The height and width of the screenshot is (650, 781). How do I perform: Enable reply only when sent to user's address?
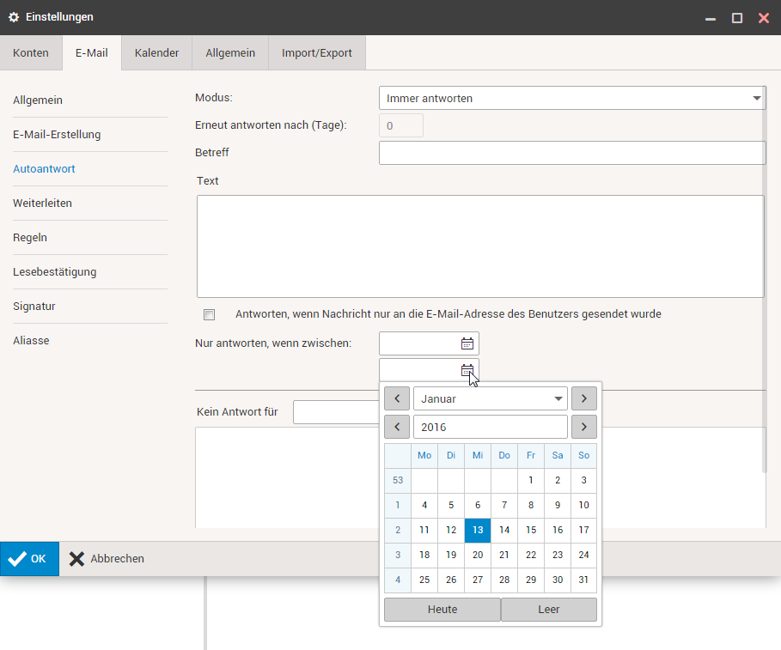coord(209,315)
